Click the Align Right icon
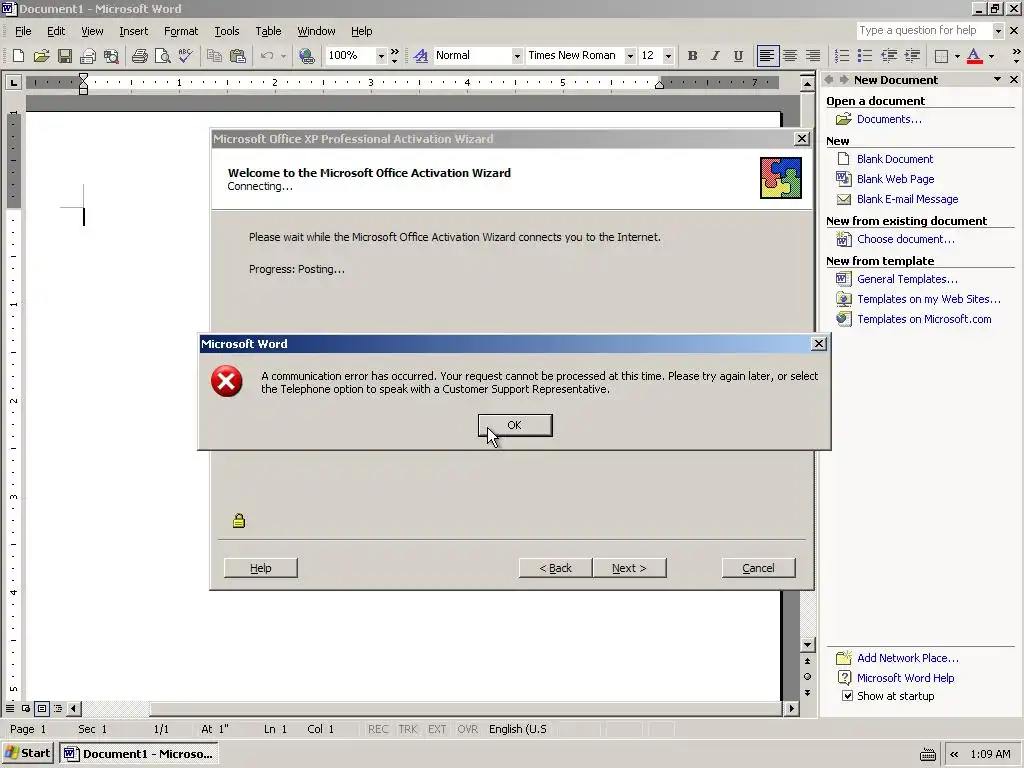Screen dimensions: 1024x768 [x=813, y=56]
